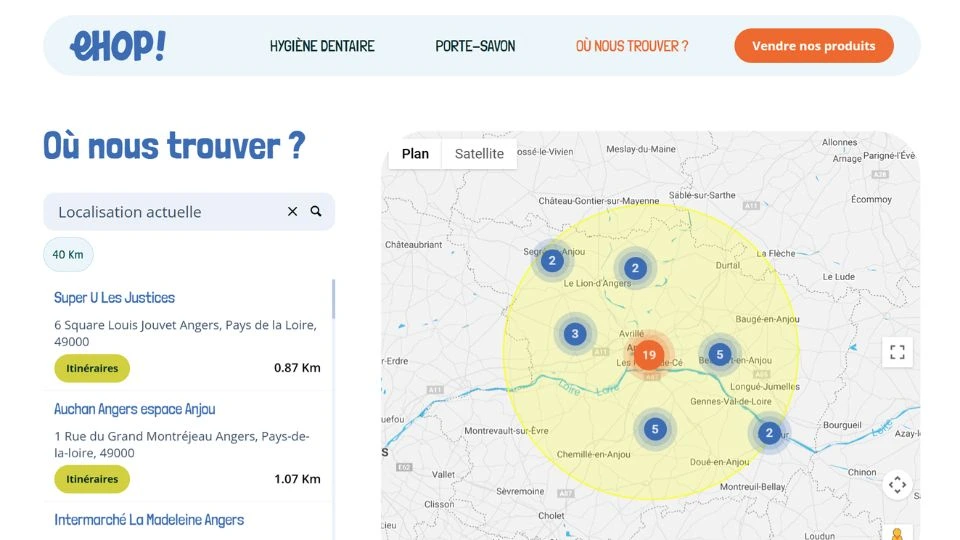Open Porte-Savon menu
The image size is (960, 540).
[475, 46]
